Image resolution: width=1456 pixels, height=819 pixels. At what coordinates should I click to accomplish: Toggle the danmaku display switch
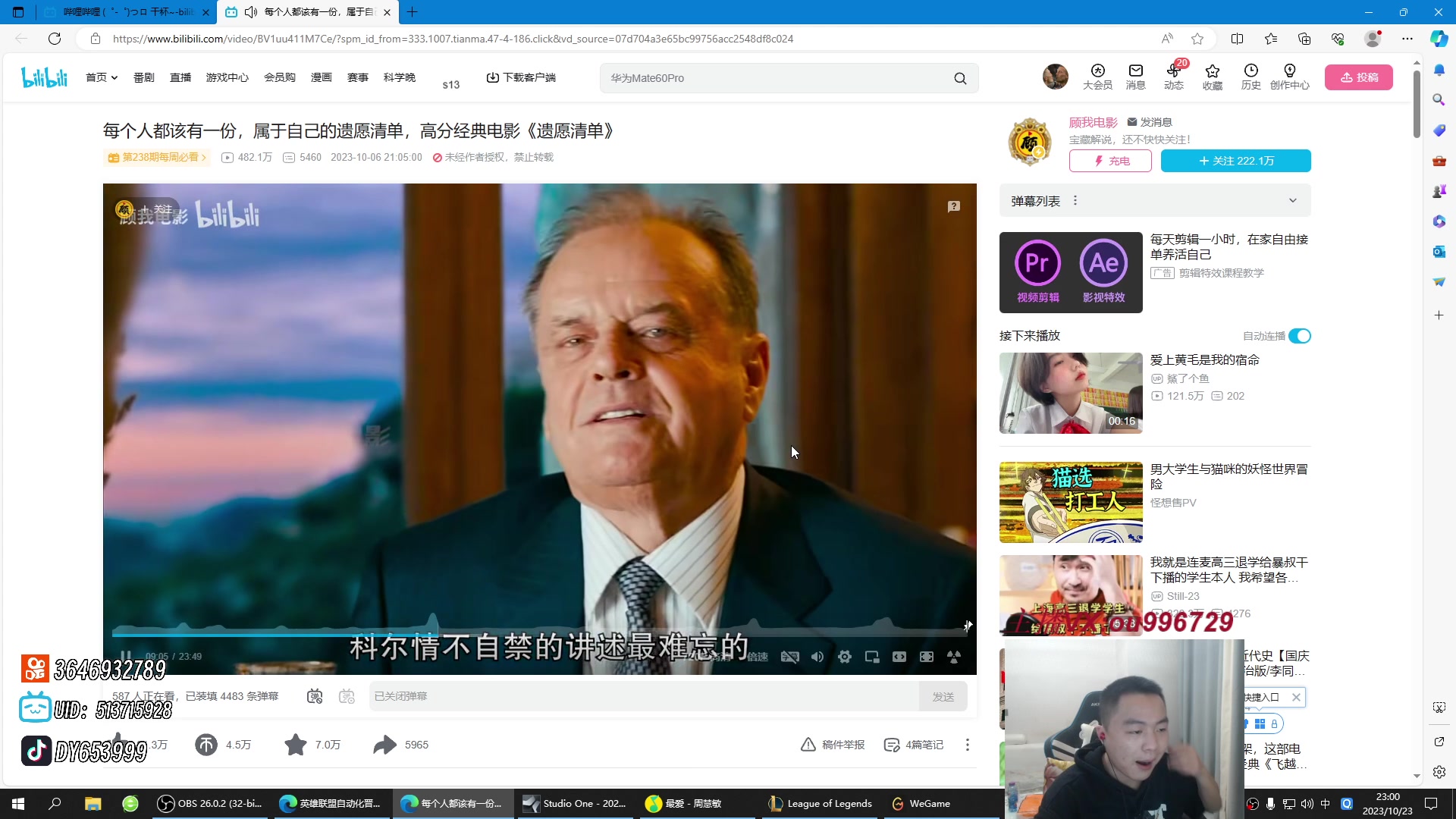[315, 696]
